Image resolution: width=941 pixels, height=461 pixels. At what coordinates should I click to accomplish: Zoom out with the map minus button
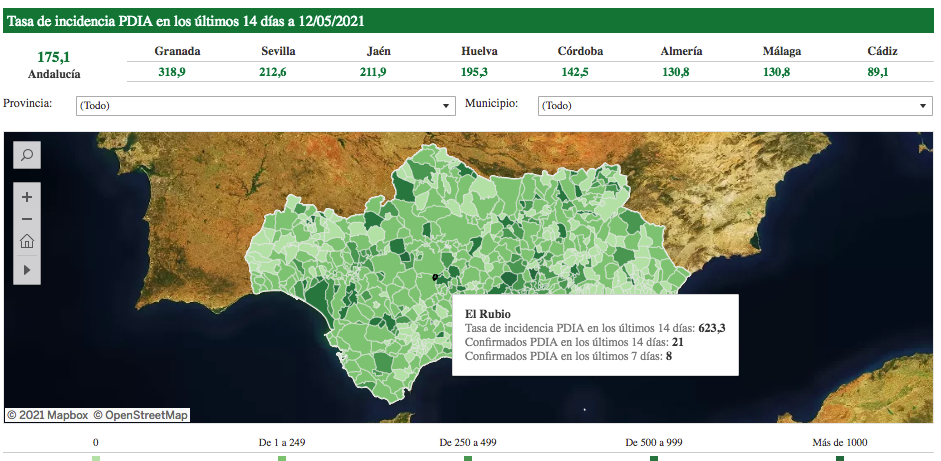click(27, 219)
